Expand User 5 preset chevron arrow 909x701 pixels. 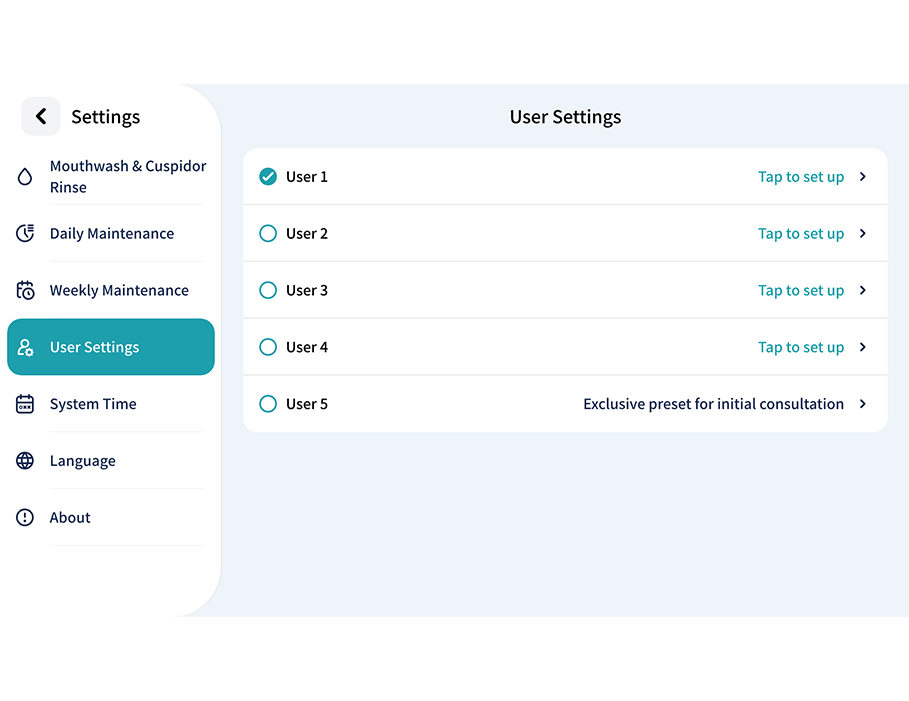pos(863,405)
